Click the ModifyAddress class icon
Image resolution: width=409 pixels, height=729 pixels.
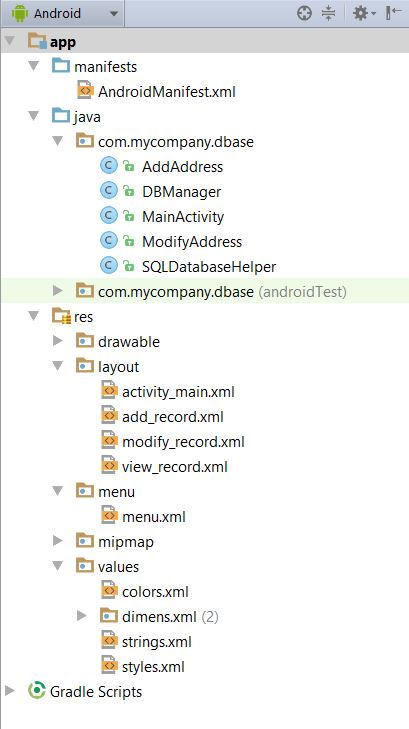[109, 241]
